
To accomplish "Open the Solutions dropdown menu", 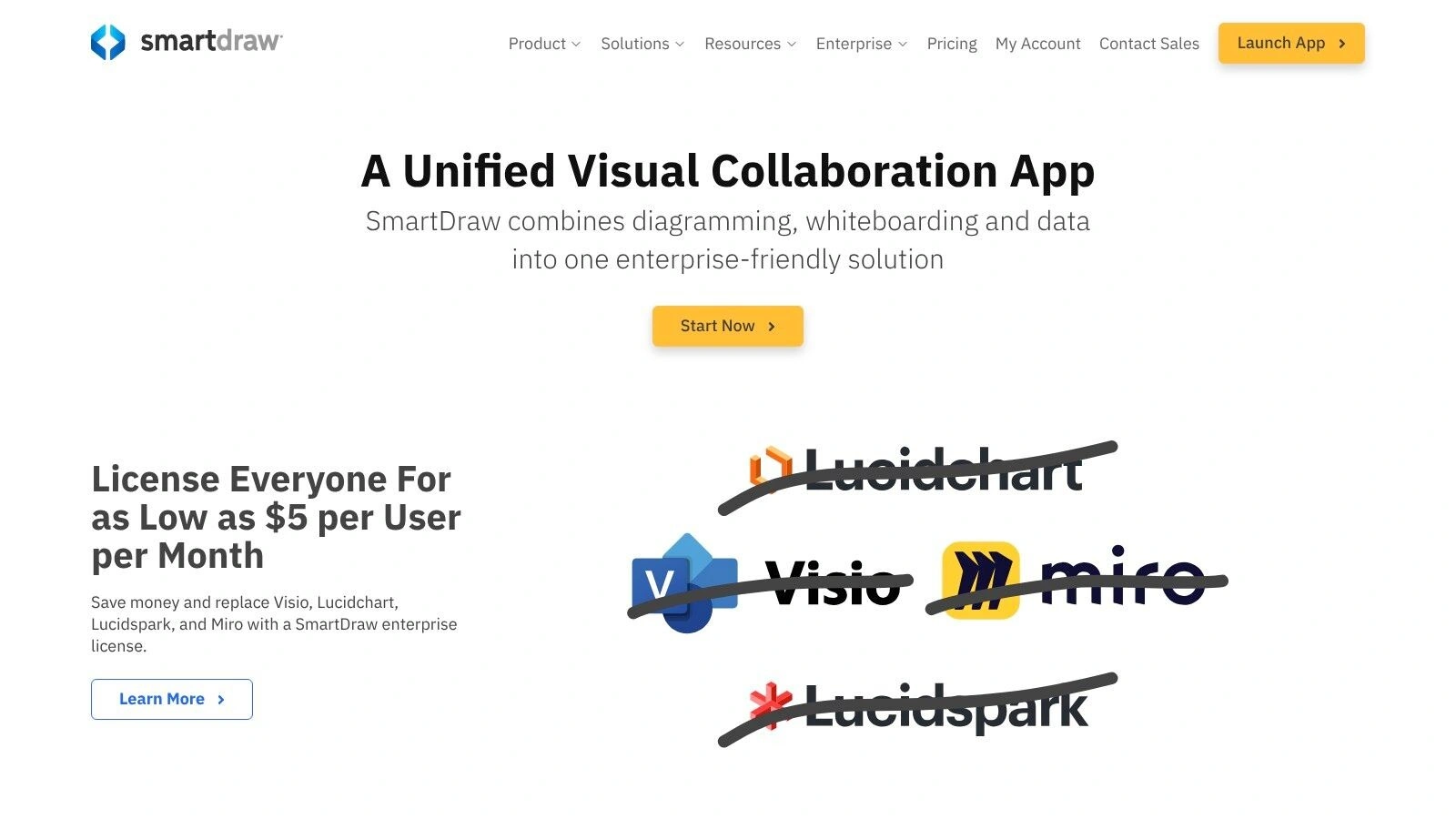I will 642,44.
